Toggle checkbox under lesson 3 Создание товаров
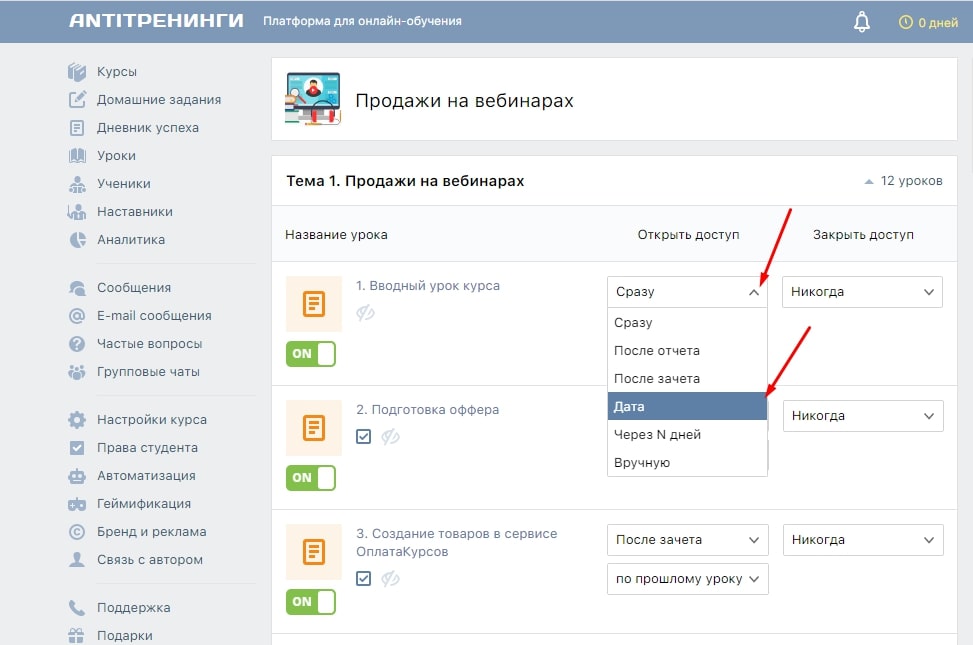The image size is (973, 645). pyautogui.click(x=364, y=579)
